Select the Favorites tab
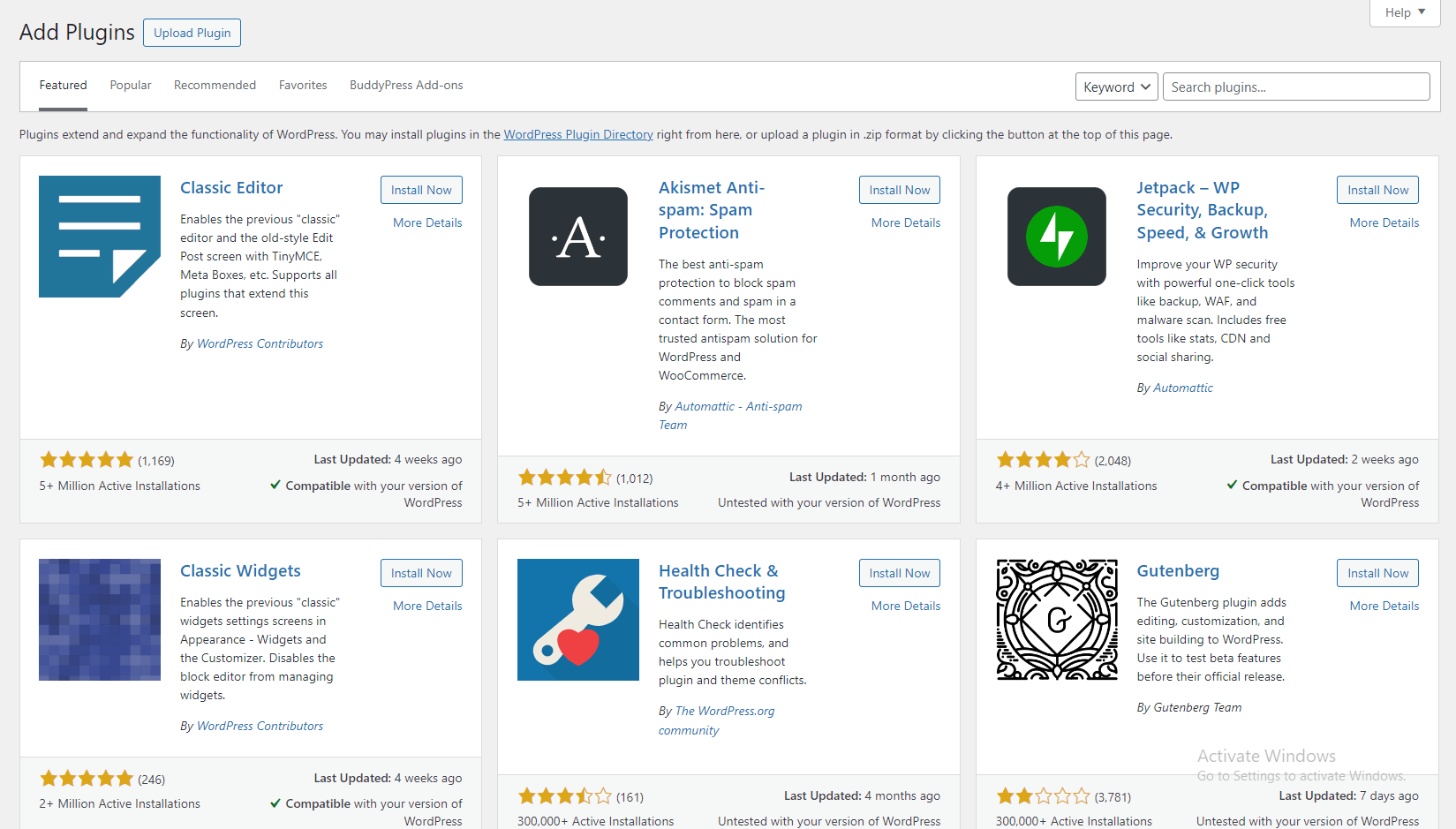 tap(303, 86)
